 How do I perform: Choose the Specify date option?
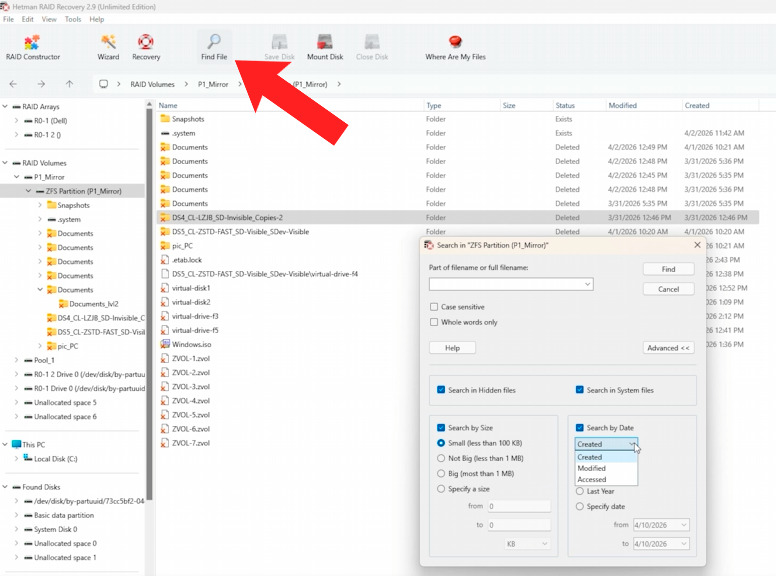(580, 506)
